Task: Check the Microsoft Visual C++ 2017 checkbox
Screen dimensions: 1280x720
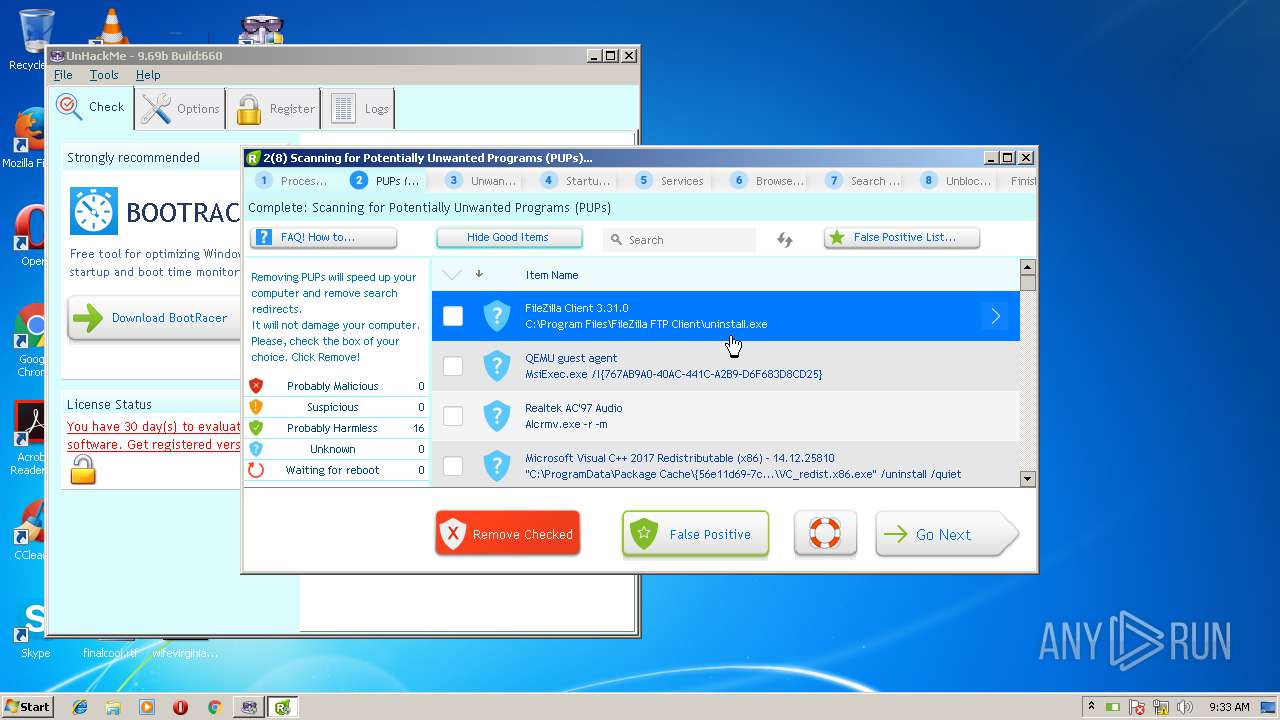Action: point(453,466)
